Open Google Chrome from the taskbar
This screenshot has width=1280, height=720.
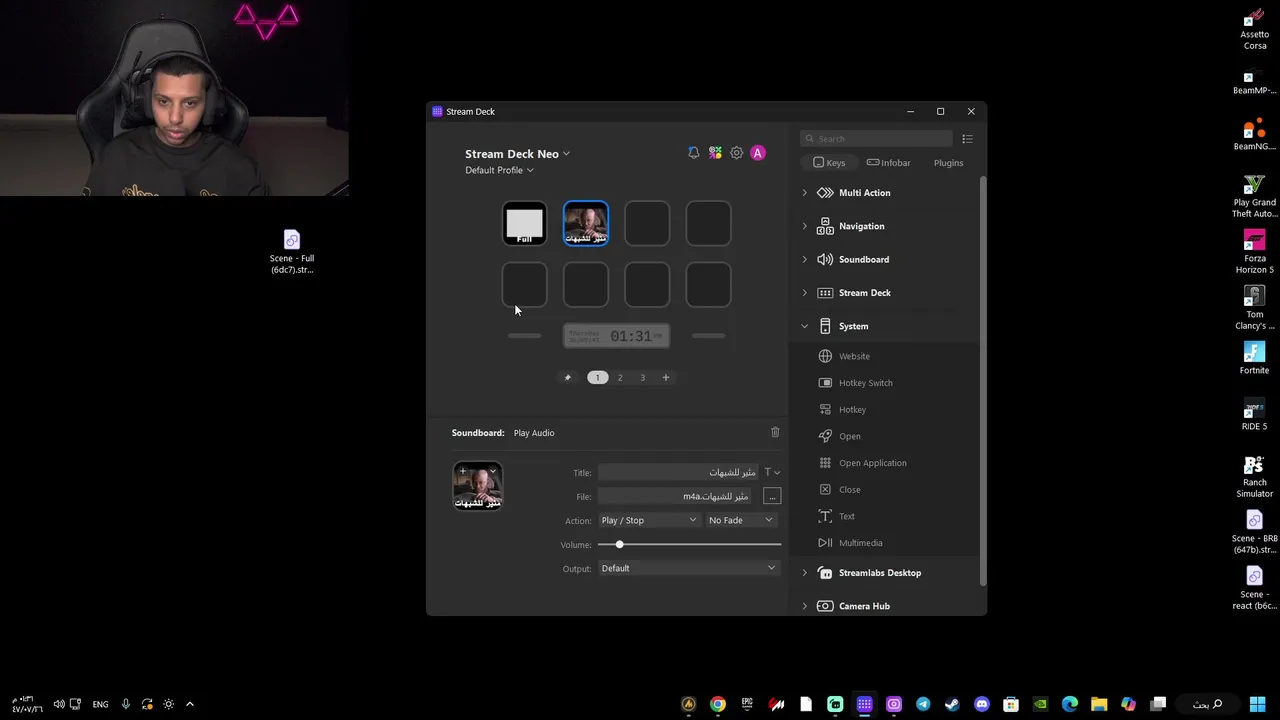pyautogui.click(x=718, y=704)
